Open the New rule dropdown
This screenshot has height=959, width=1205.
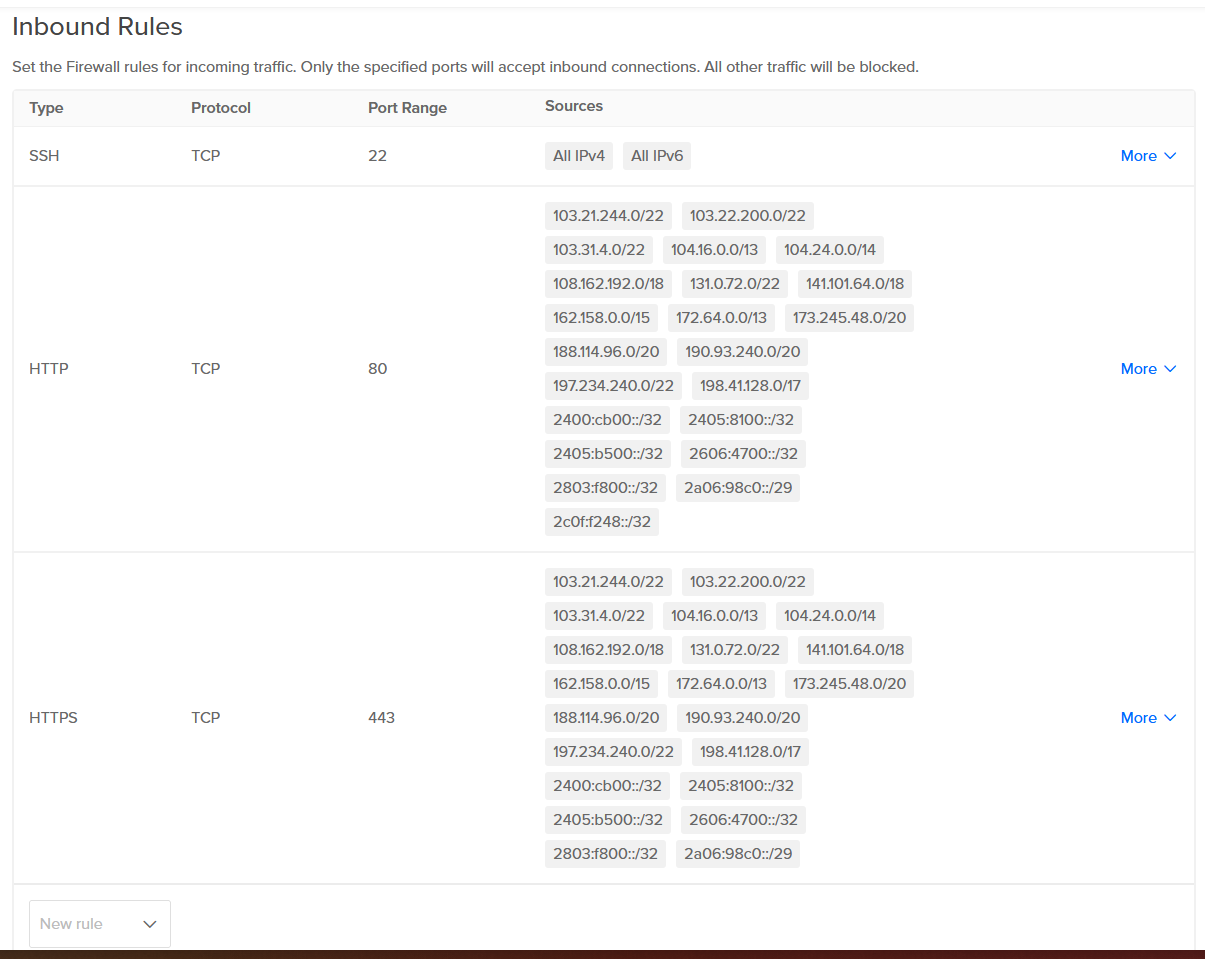pos(100,924)
